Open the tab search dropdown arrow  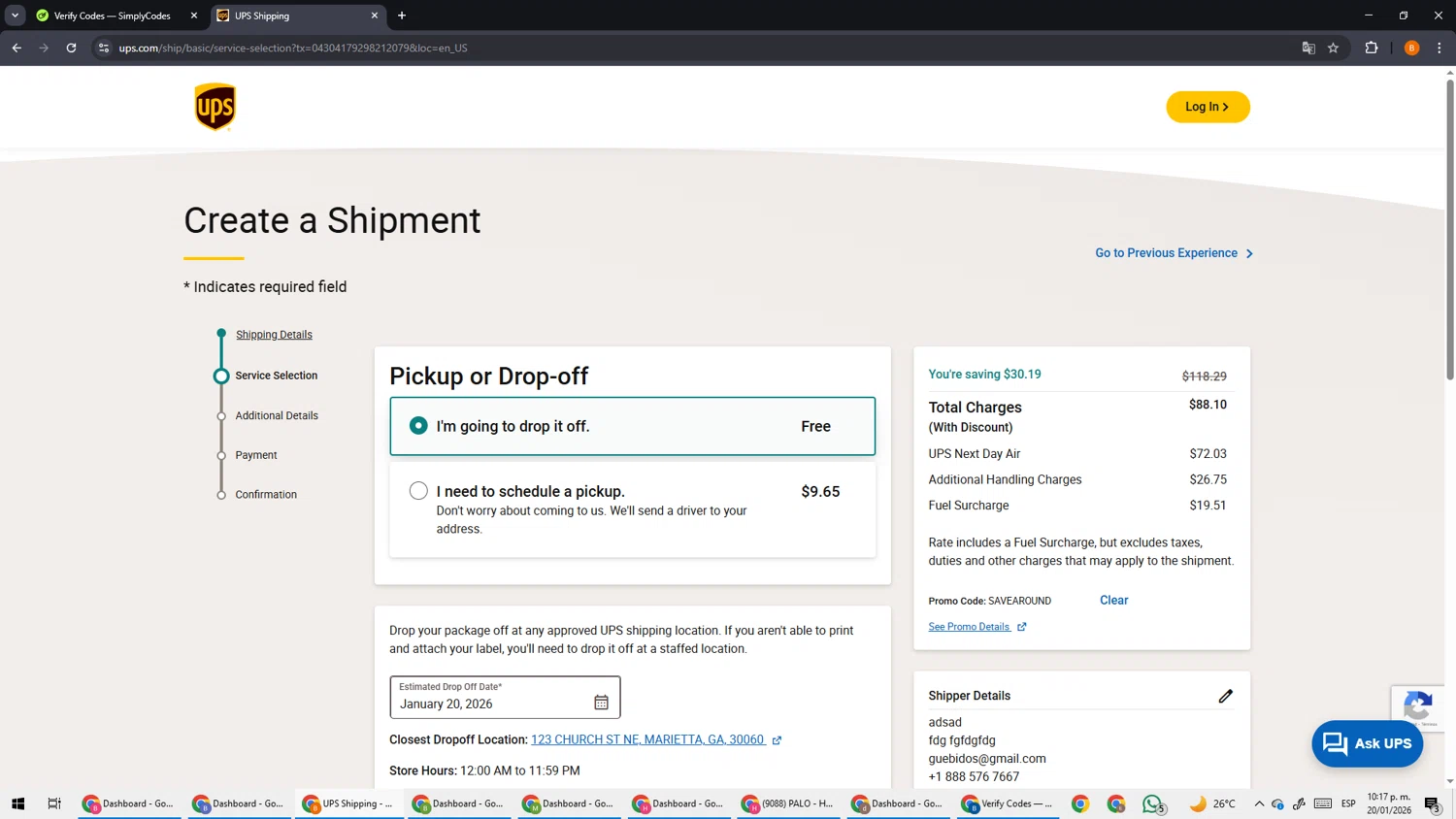click(x=15, y=16)
